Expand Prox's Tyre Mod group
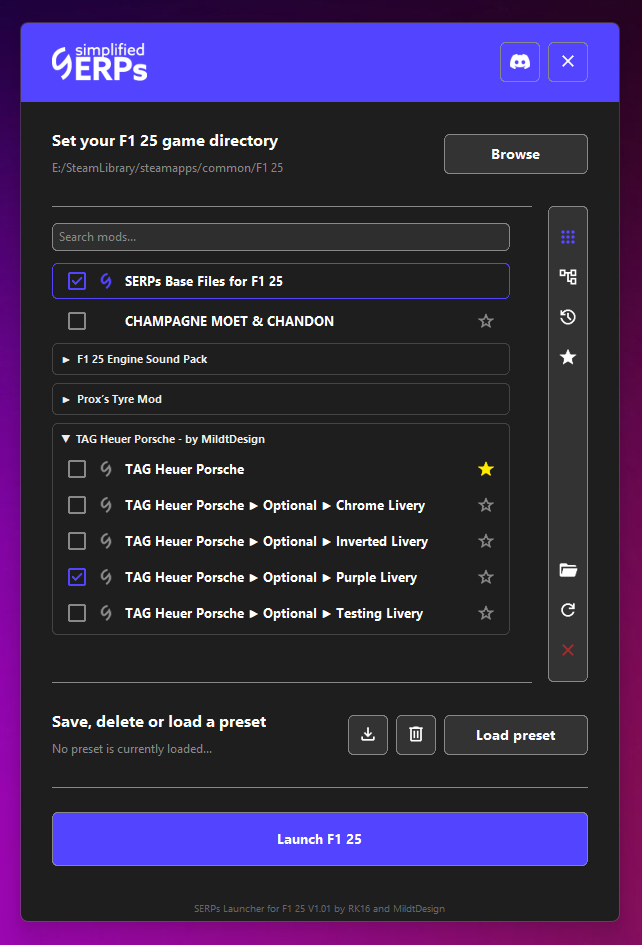 tap(281, 399)
